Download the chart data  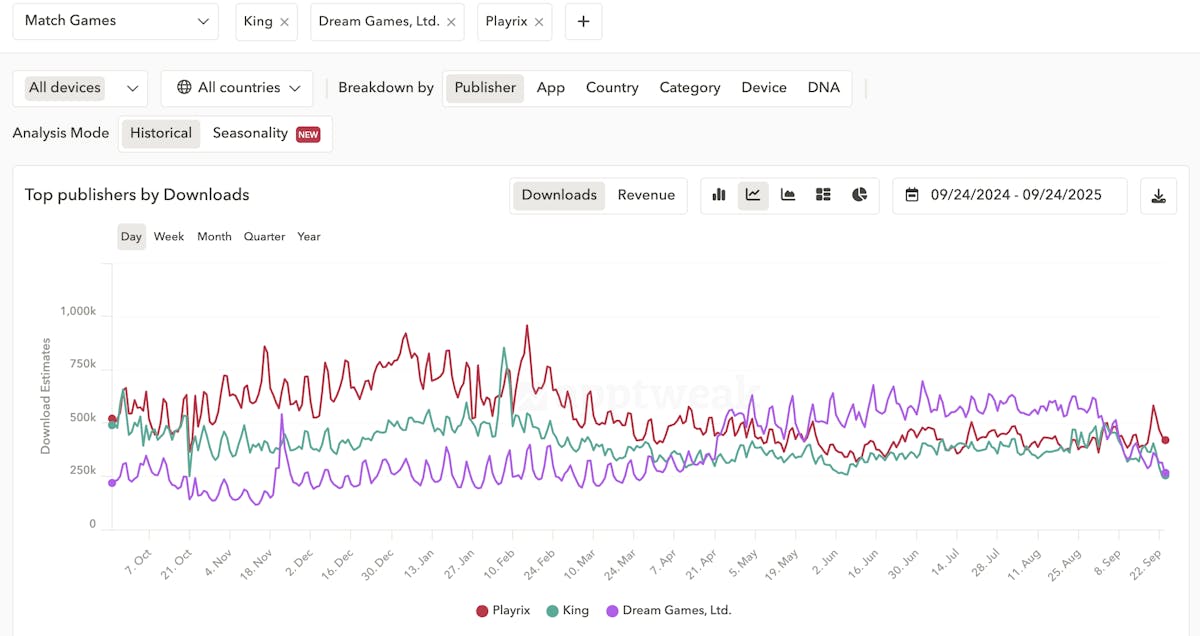tap(1158, 196)
